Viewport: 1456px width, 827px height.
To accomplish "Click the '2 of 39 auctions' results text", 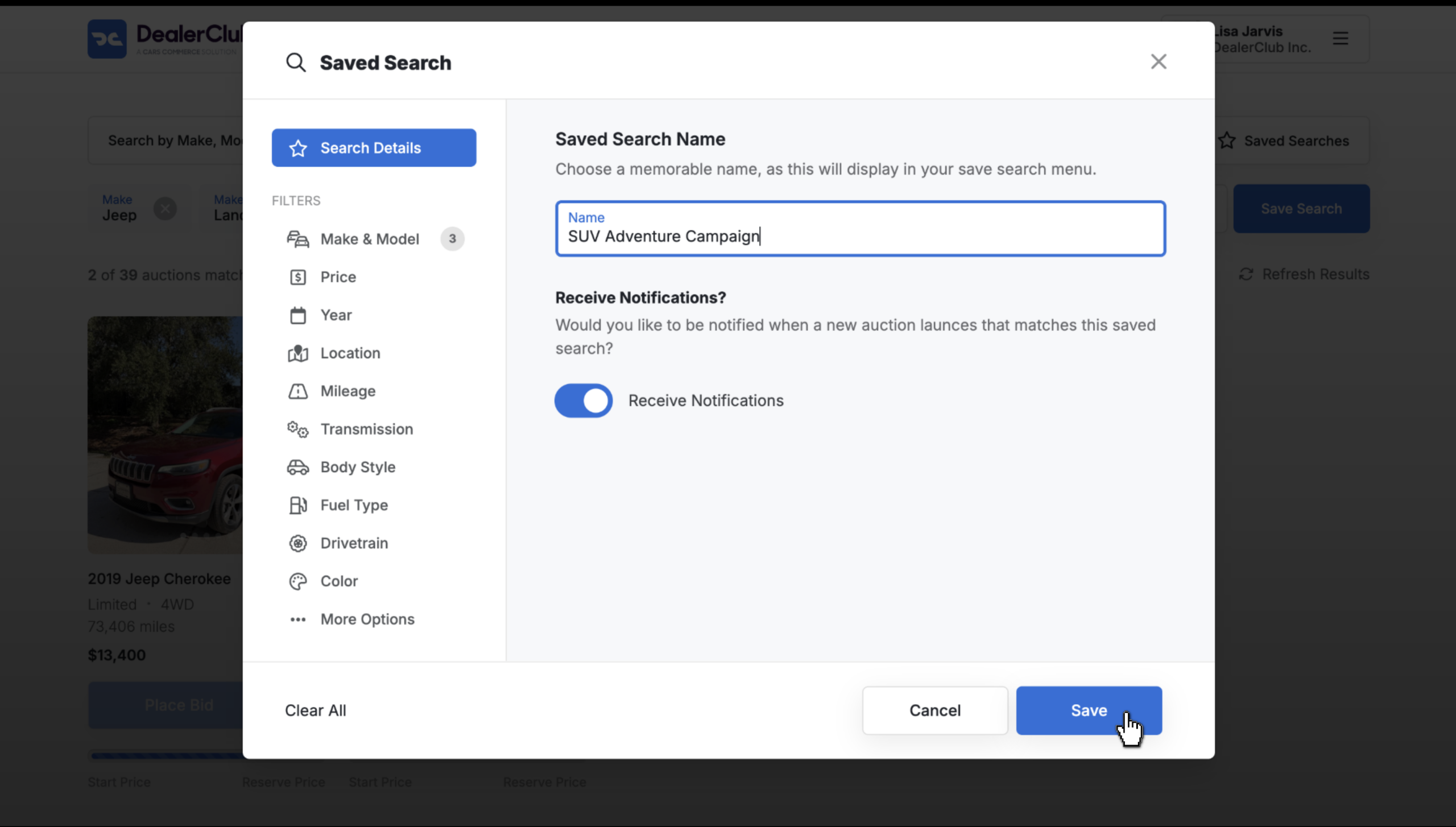I will click(166, 275).
